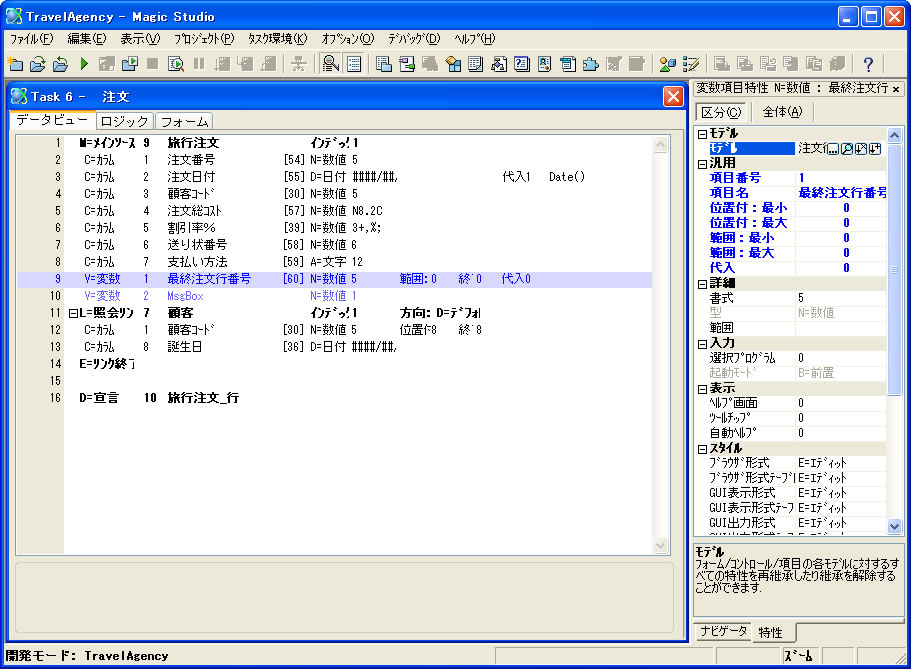Switch to the 特性 bottom tab
Viewport: 911px width, 669px height.
[770, 632]
